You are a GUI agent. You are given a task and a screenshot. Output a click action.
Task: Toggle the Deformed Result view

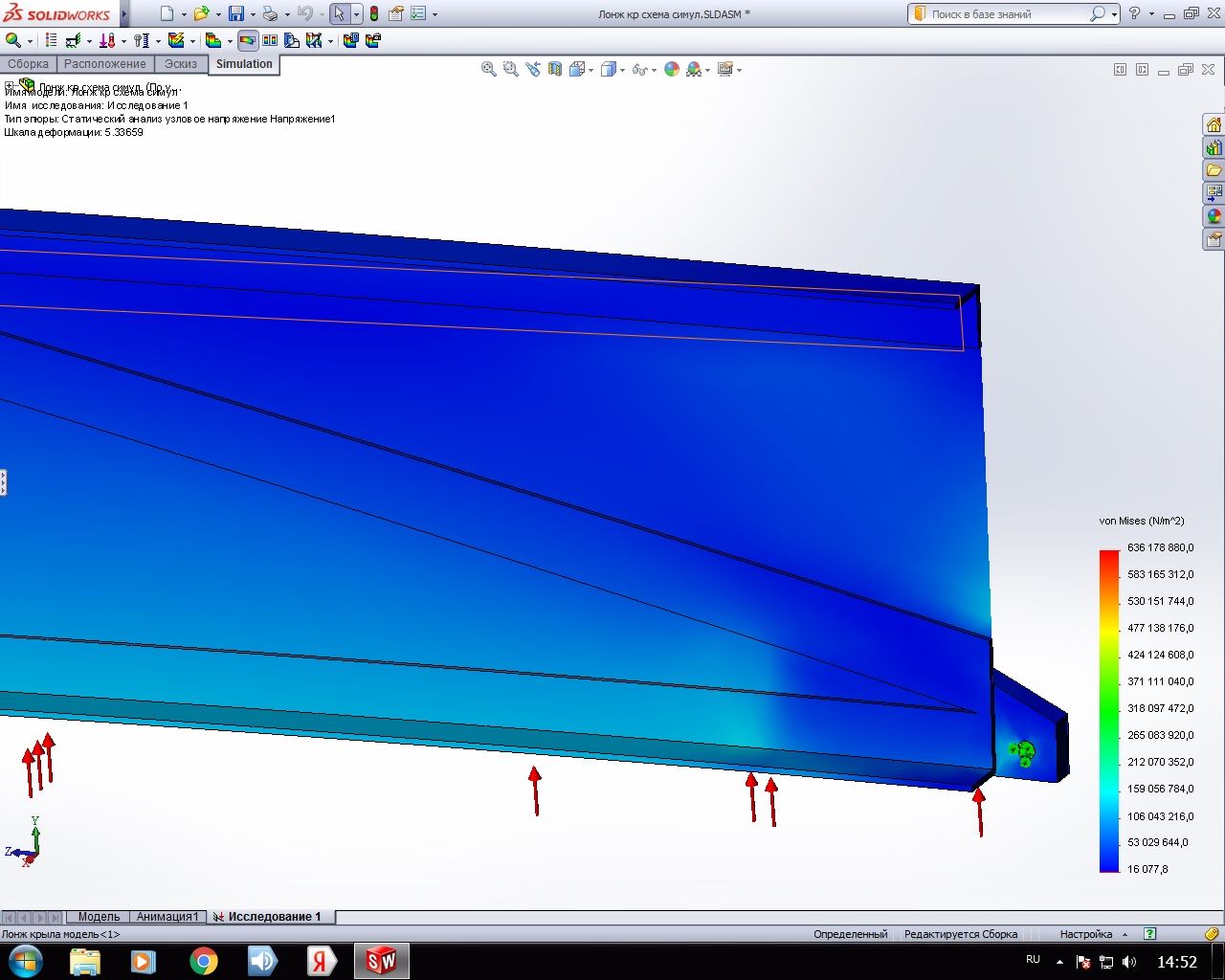248,40
